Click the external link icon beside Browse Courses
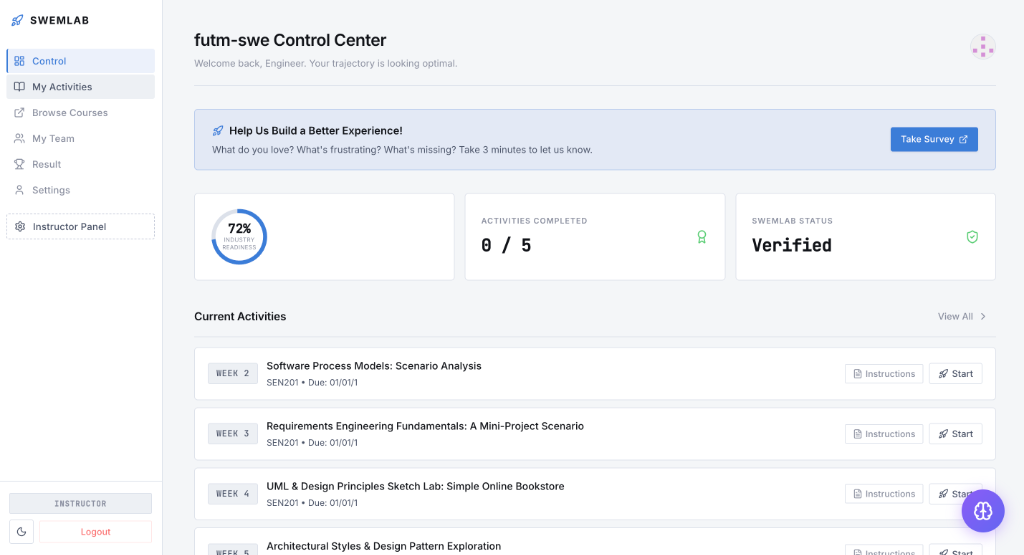This screenshot has width=1024, height=555. pos(20,112)
